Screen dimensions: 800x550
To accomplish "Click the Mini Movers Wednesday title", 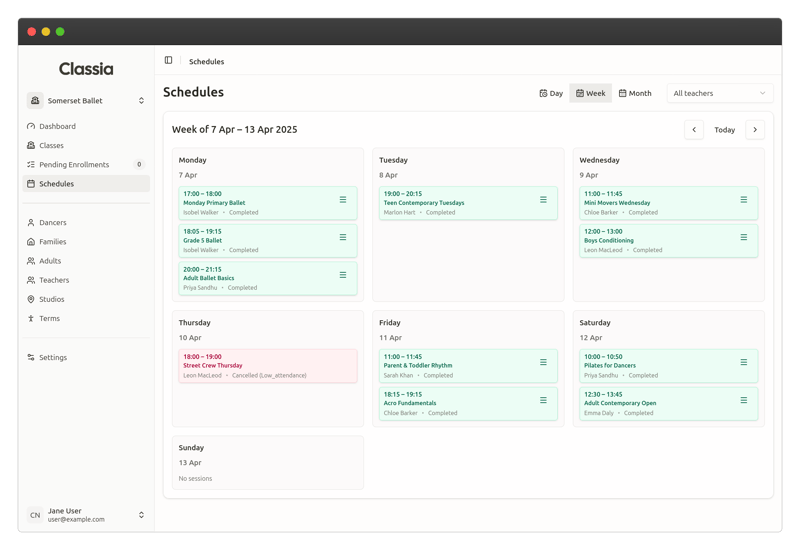I will (617, 203).
